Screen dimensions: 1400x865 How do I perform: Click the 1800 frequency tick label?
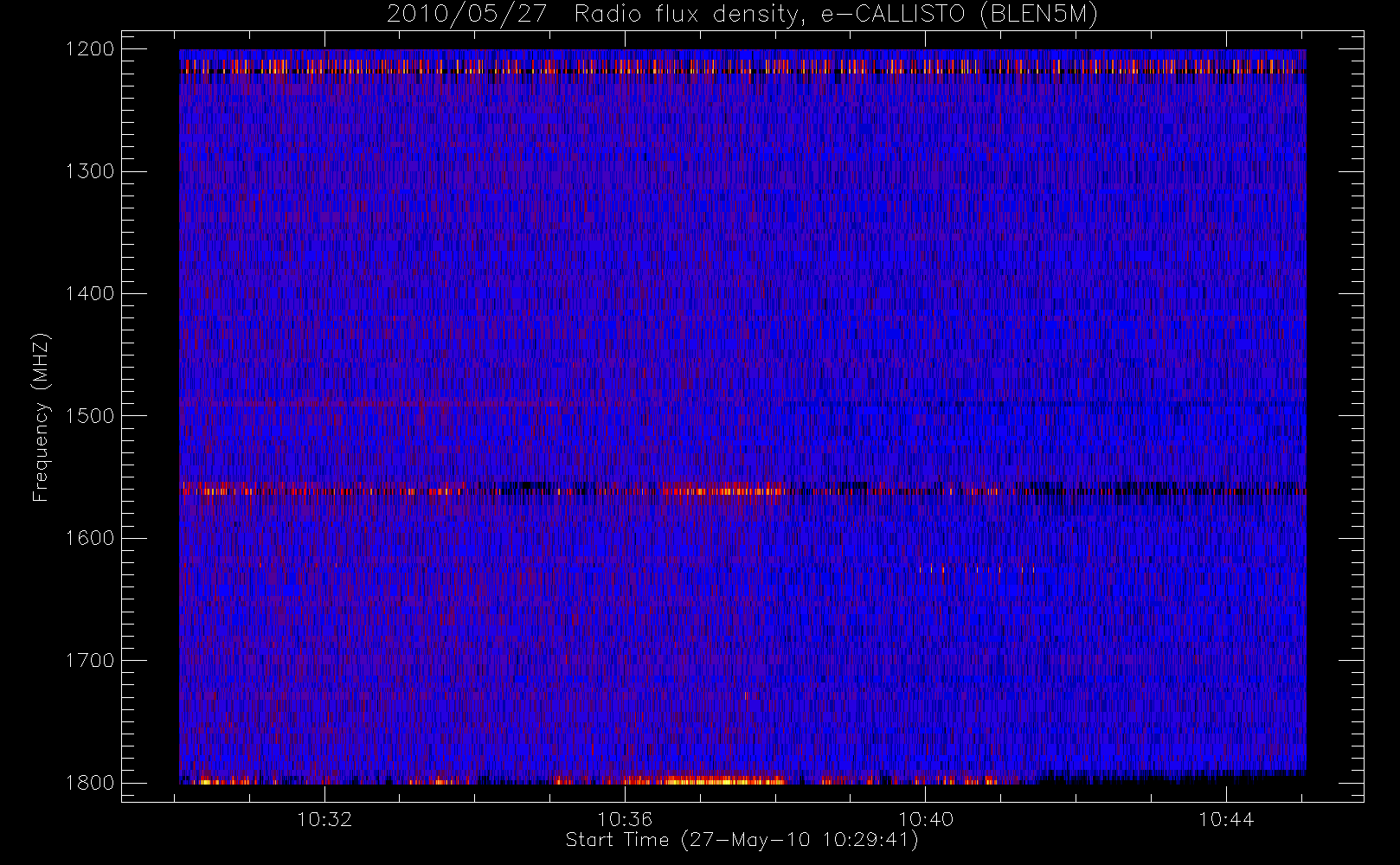(x=91, y=783)
